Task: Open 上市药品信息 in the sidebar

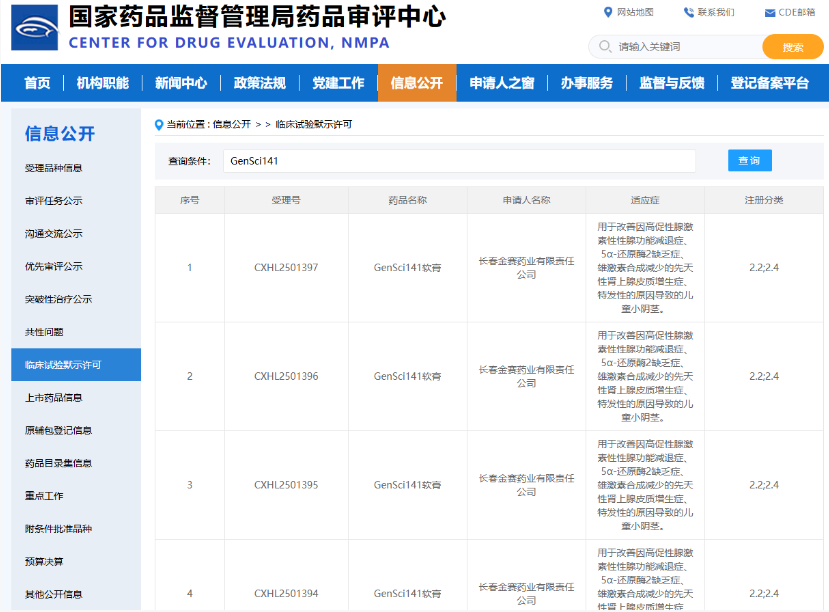Action: (x=53, y=397)
